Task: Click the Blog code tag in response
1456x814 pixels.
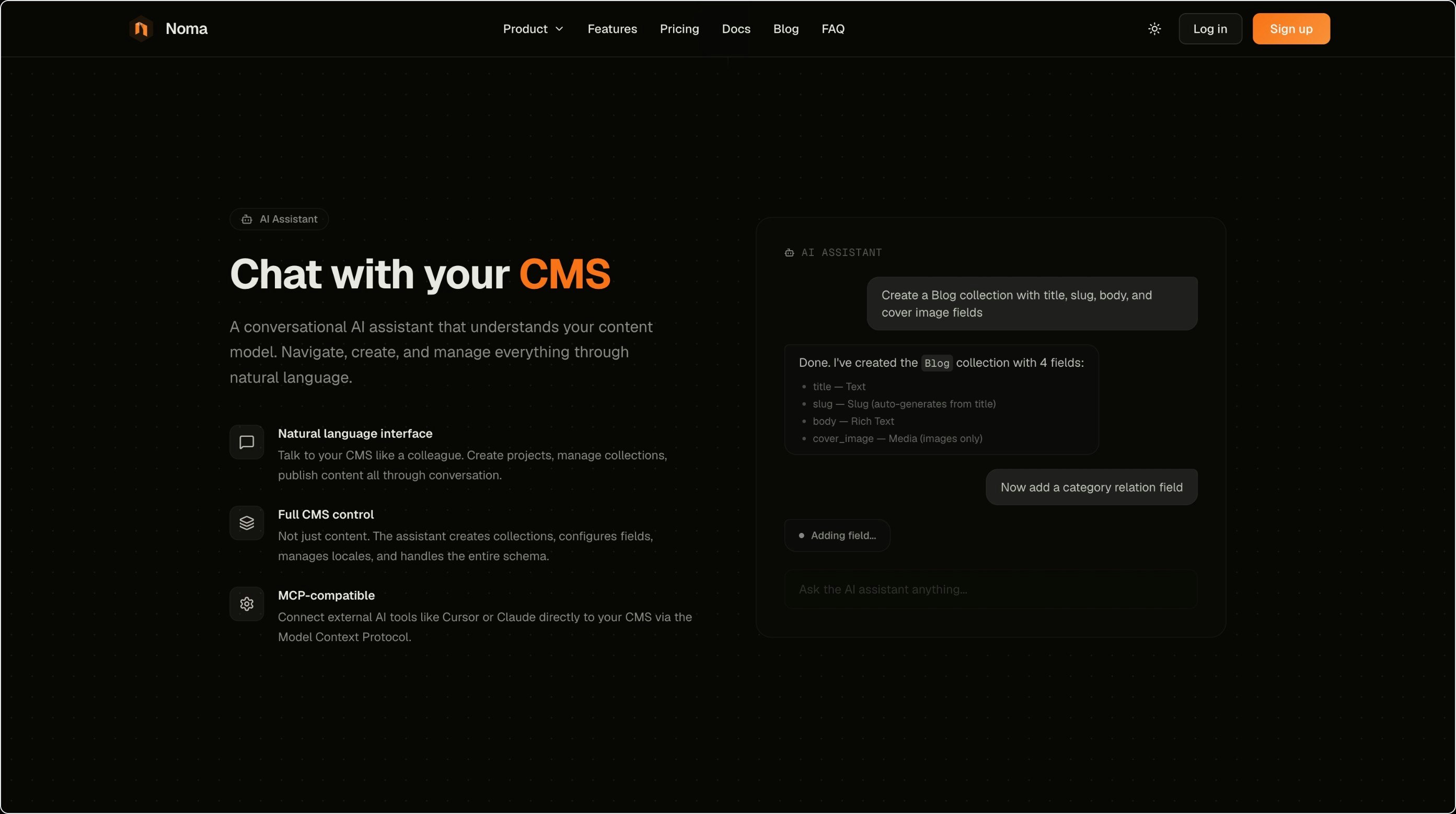Action: point(937,363)
